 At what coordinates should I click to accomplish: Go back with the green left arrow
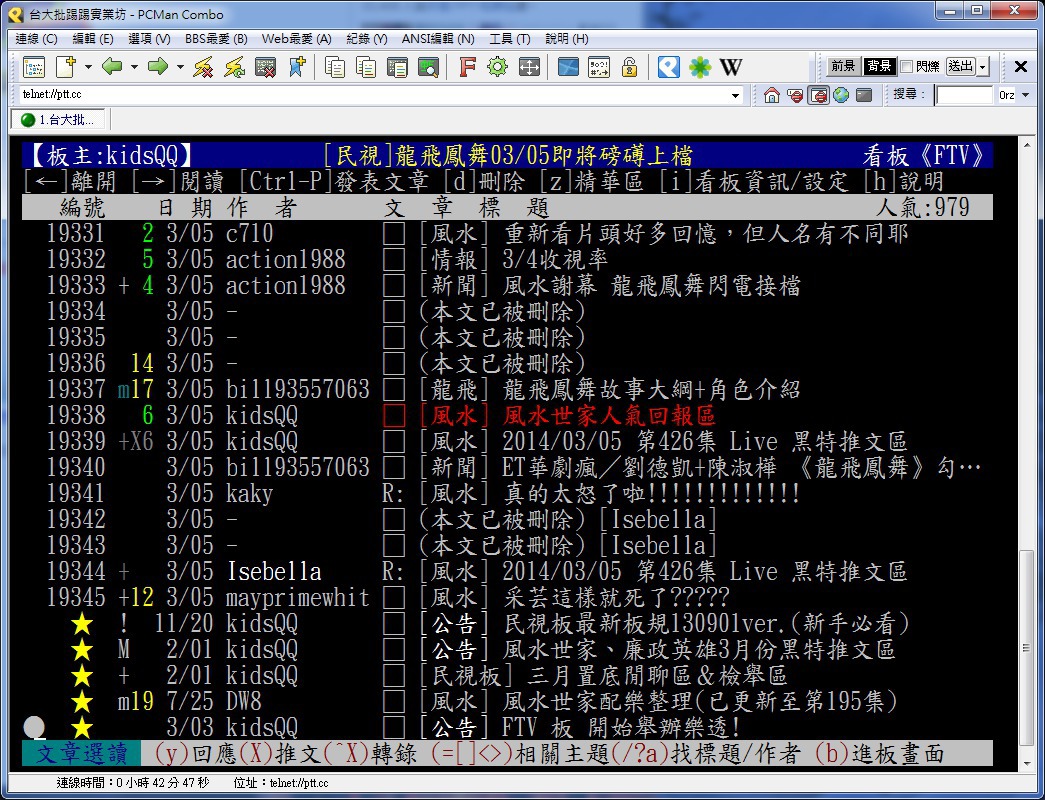point(112,67)
